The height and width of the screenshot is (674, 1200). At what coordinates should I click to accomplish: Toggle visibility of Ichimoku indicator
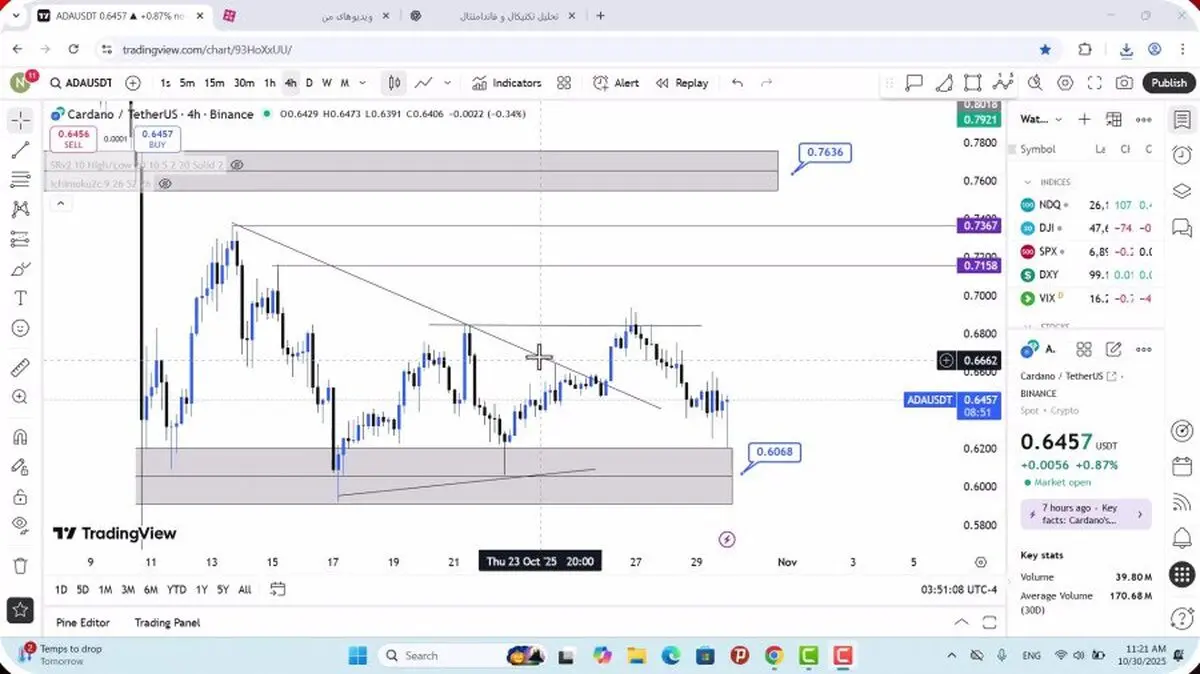coord(165,184)
